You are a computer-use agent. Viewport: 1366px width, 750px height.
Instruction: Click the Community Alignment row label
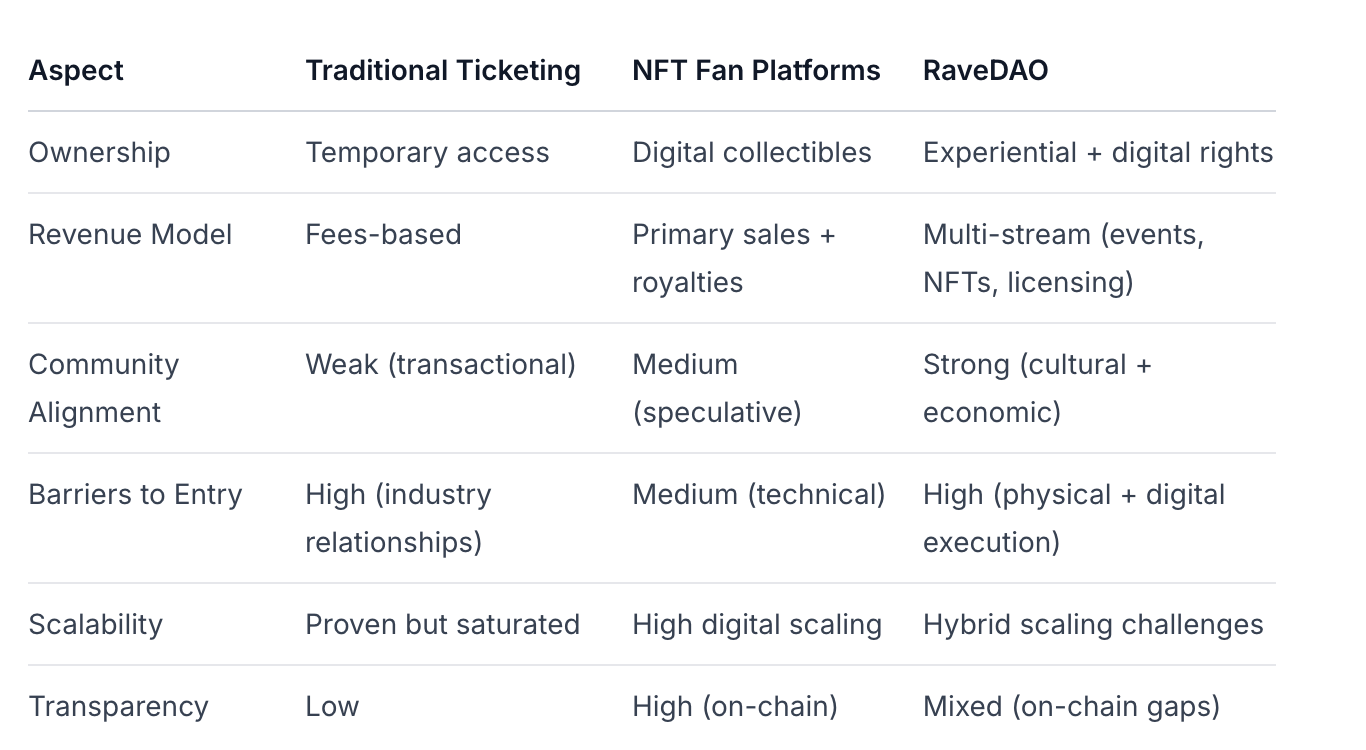(103, 388)
